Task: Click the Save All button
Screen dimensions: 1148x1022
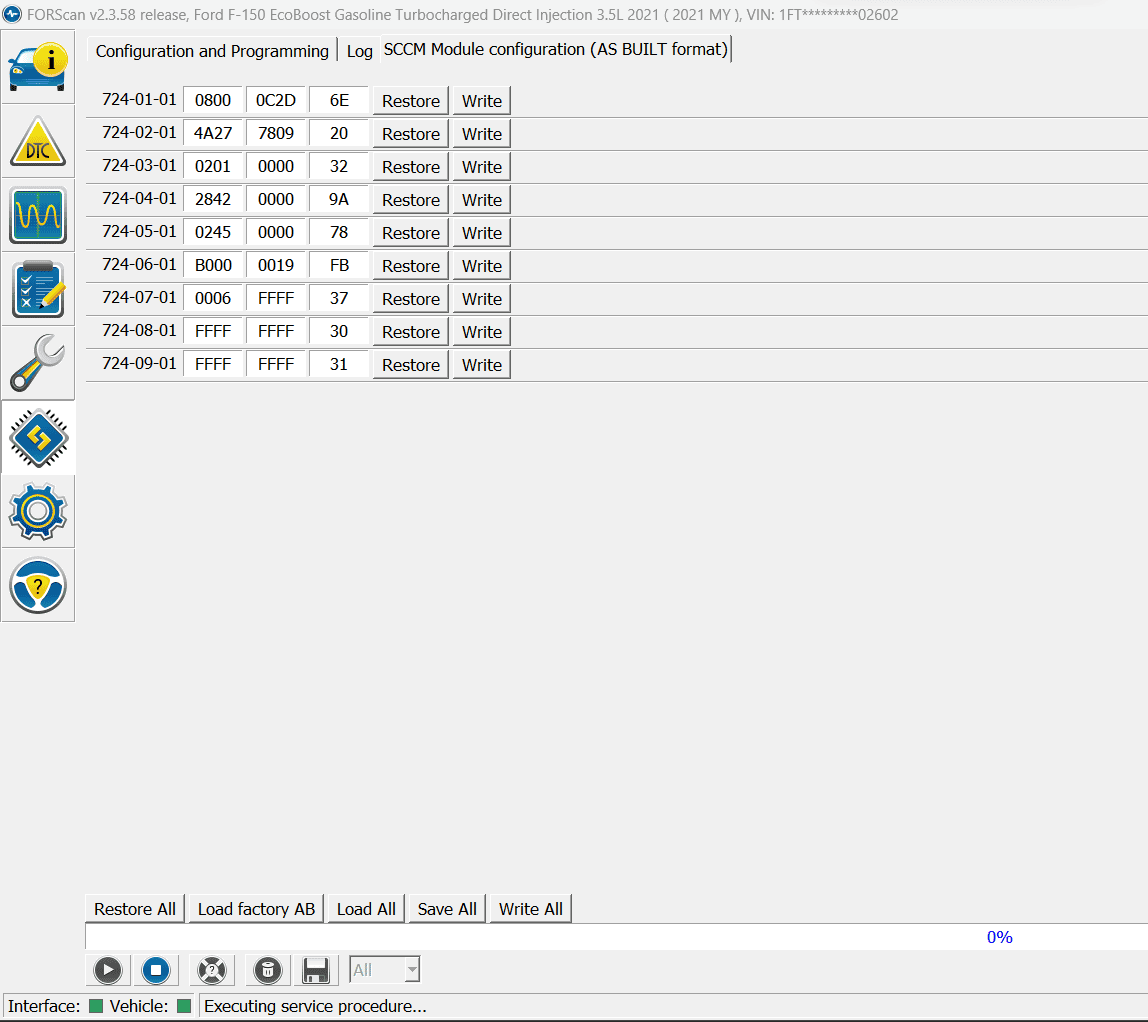Action: (447, 909)
